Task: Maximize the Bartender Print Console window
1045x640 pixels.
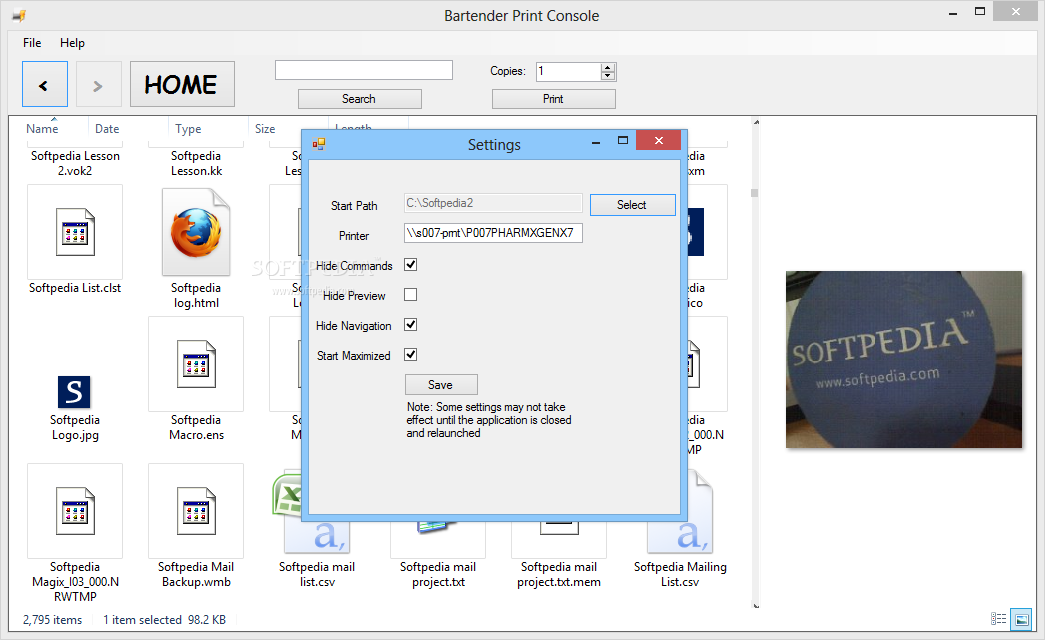Action: pos(980,11)
